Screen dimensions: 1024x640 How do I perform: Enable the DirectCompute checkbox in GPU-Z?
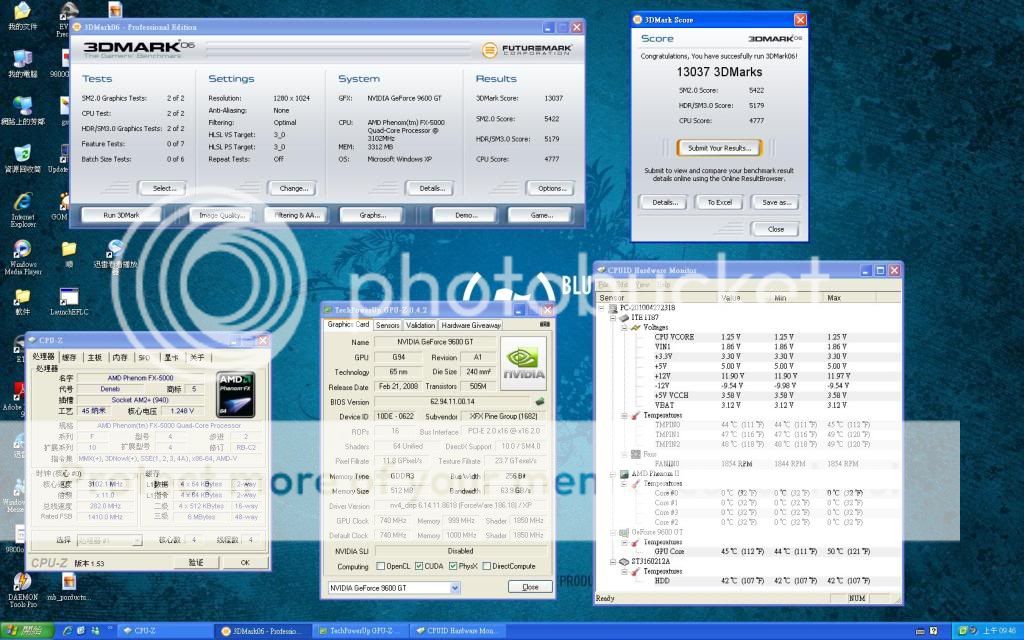pos(487,566)
